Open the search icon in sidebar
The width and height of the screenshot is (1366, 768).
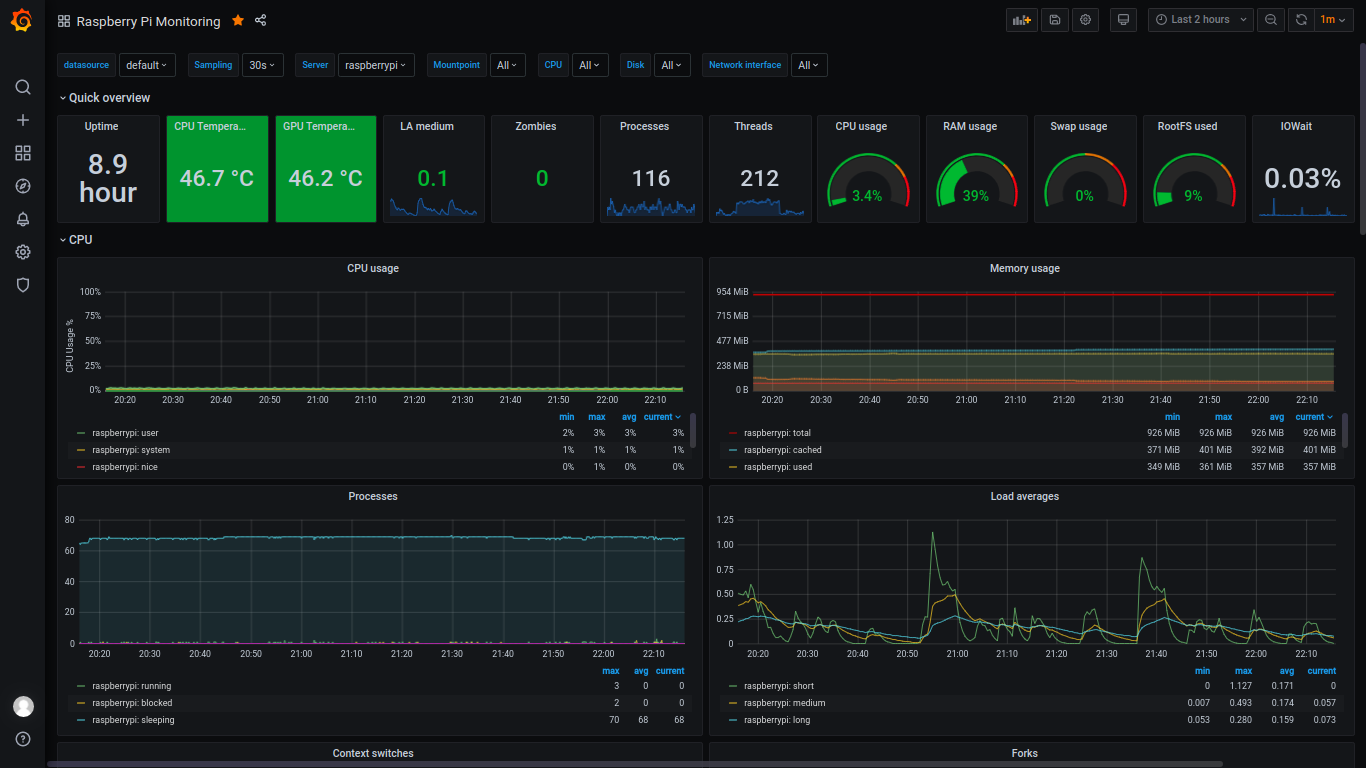coord(23,87)
